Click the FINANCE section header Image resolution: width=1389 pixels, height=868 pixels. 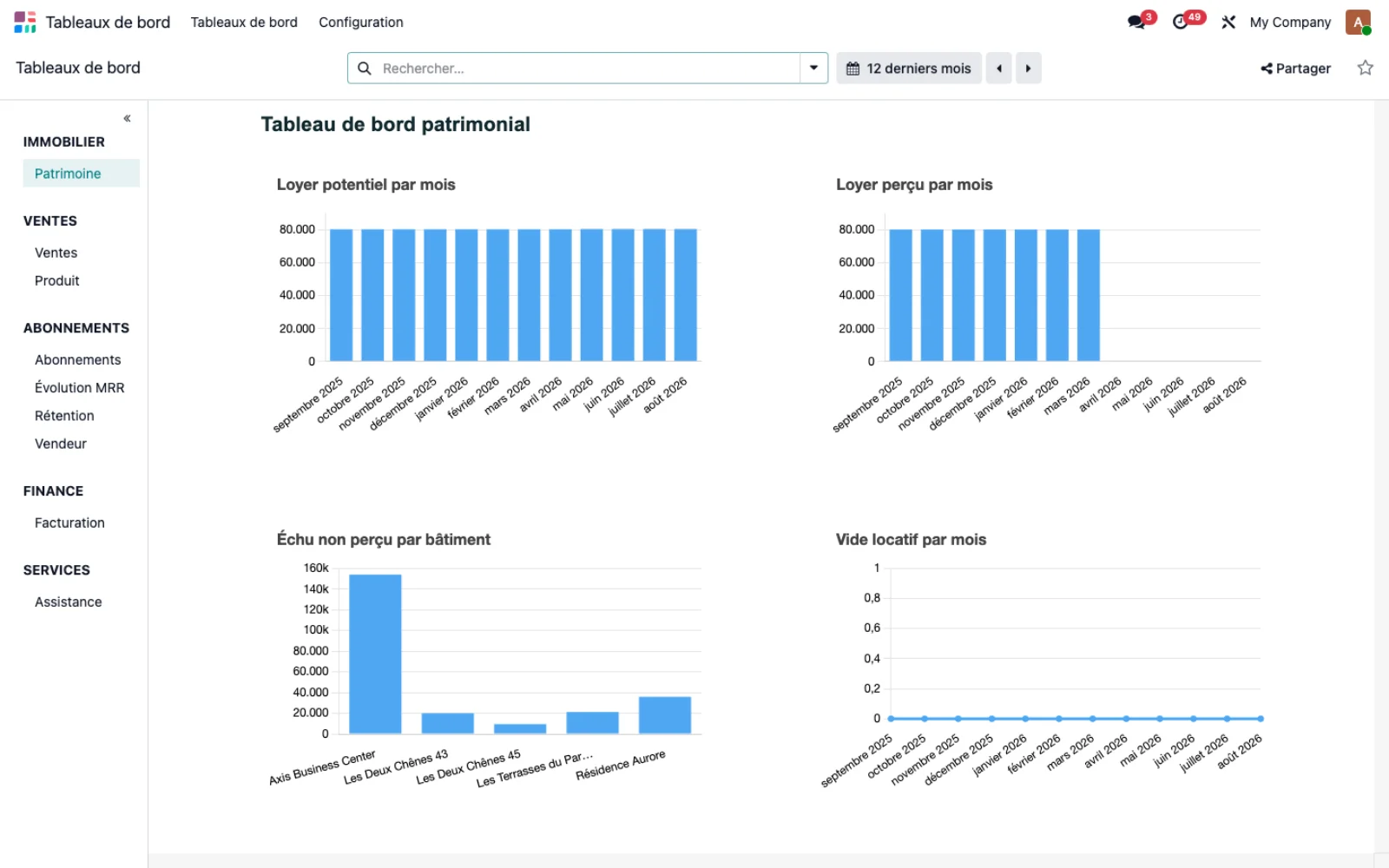click(54, 491)
